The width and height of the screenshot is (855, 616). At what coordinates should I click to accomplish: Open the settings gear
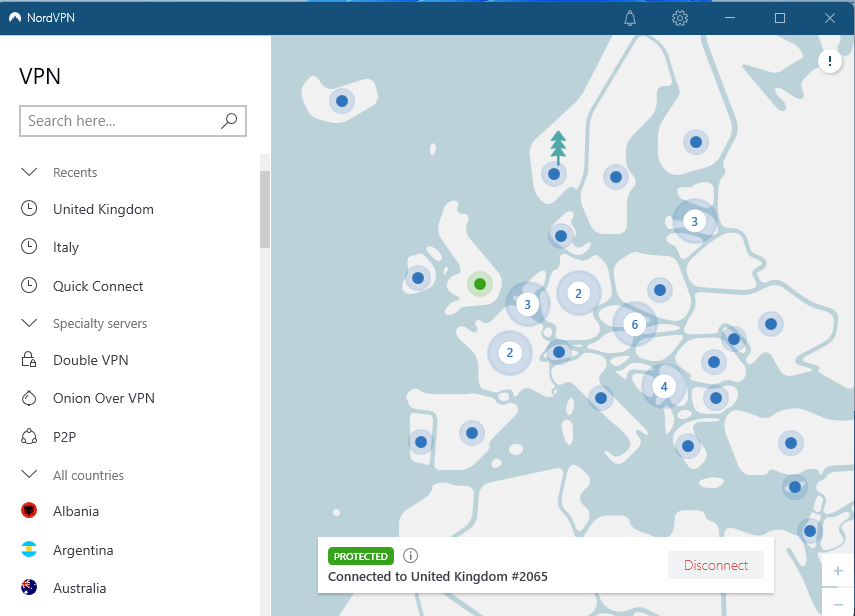pos(679,18)
